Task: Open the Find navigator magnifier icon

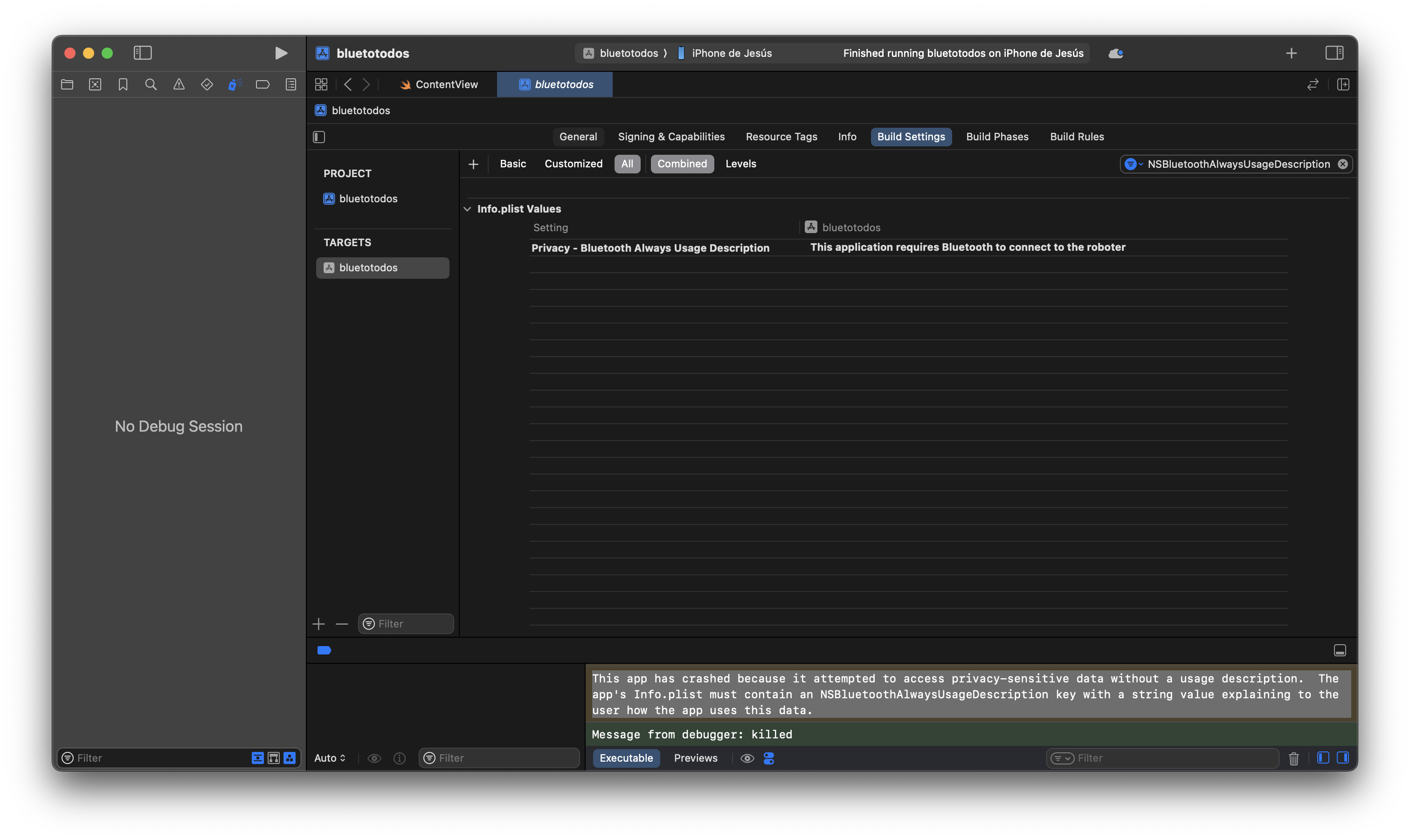Action: [x=151, y=84]
